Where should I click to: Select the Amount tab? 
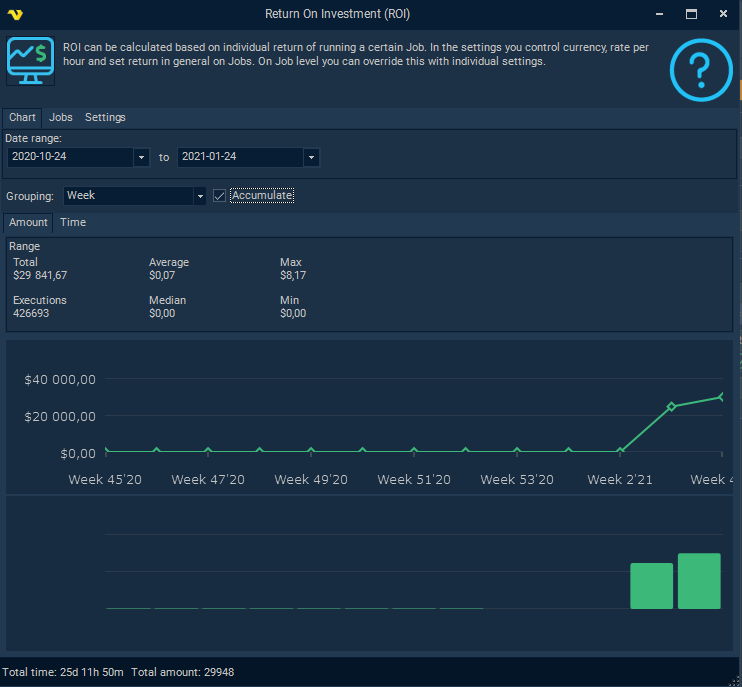28,223
